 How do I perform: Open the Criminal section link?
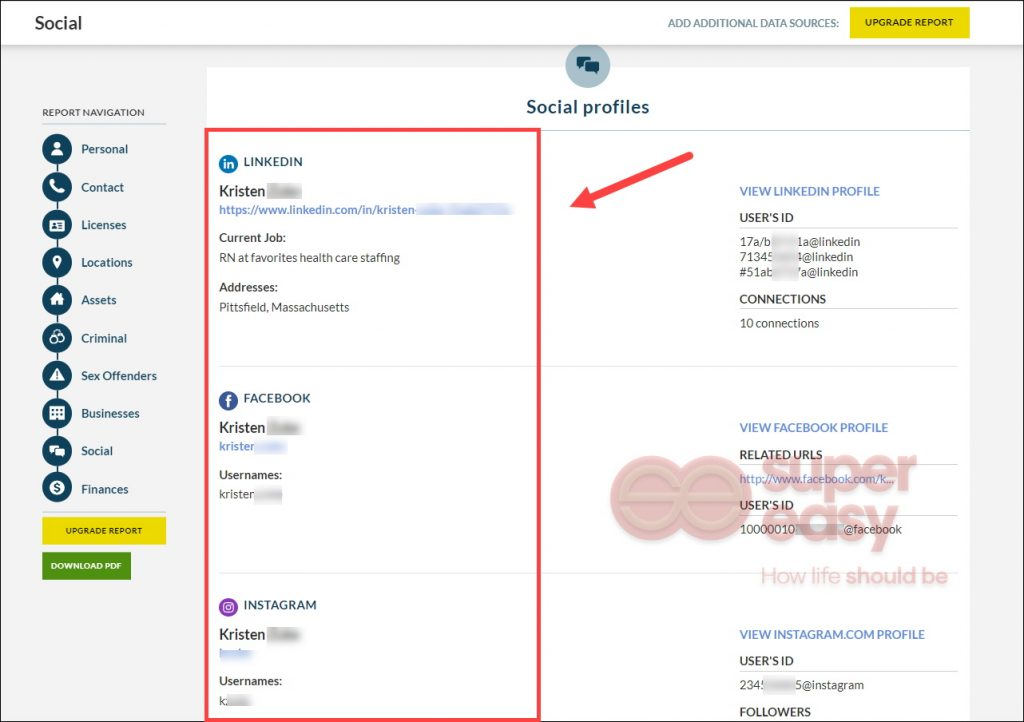point(104,338)
